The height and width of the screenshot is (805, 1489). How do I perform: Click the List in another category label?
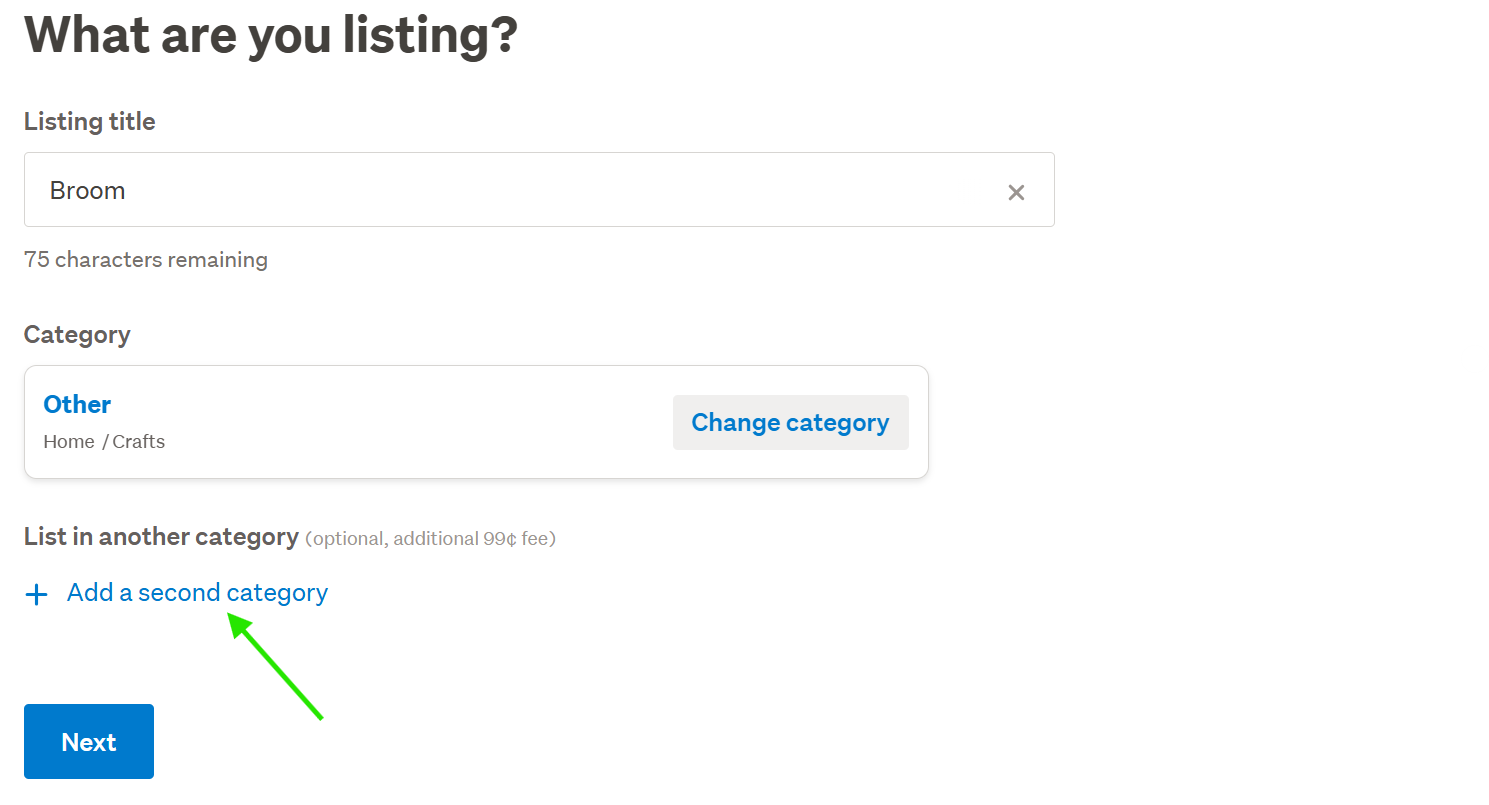point(161,537)
